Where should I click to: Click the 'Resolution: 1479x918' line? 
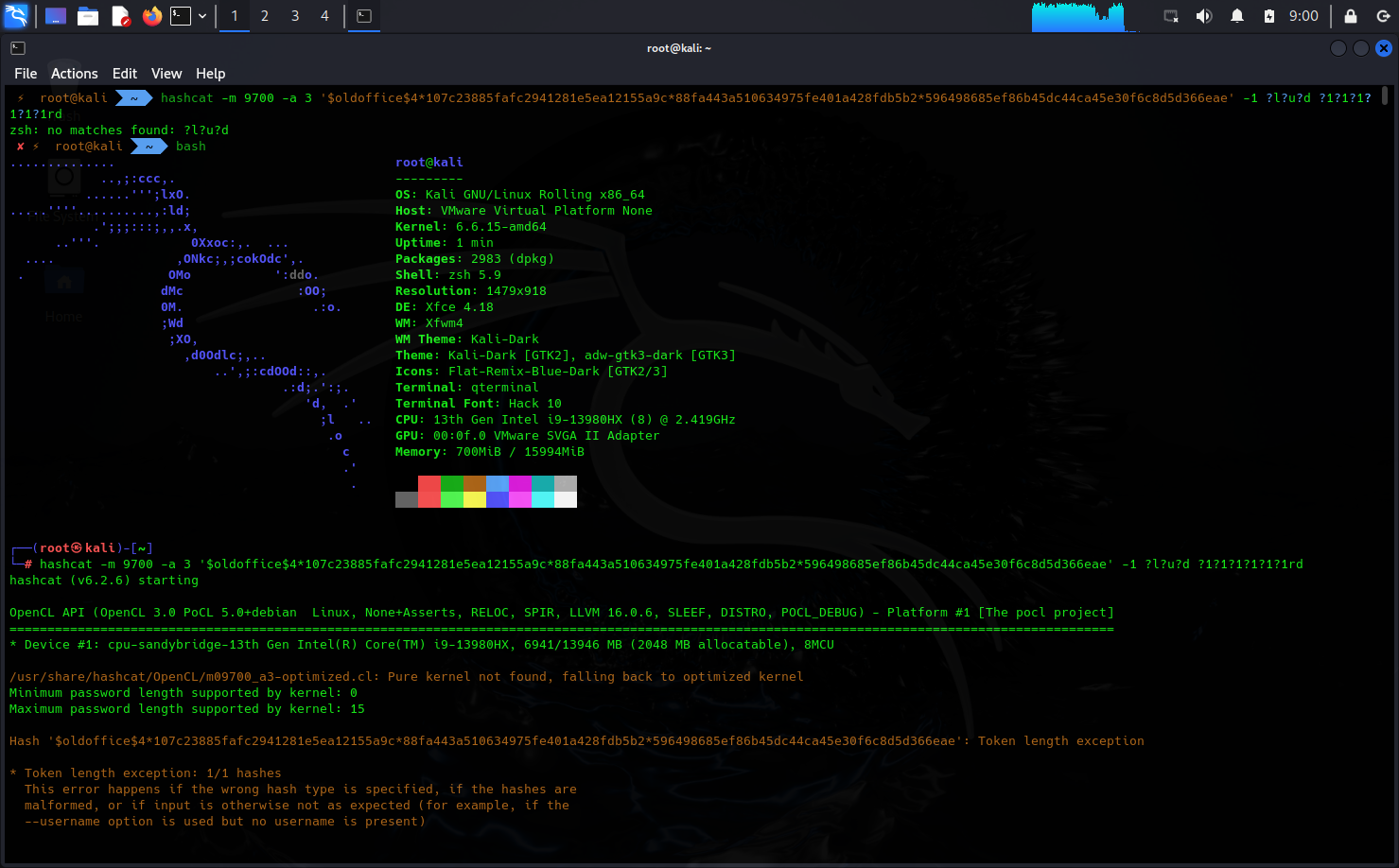(471, 291)
